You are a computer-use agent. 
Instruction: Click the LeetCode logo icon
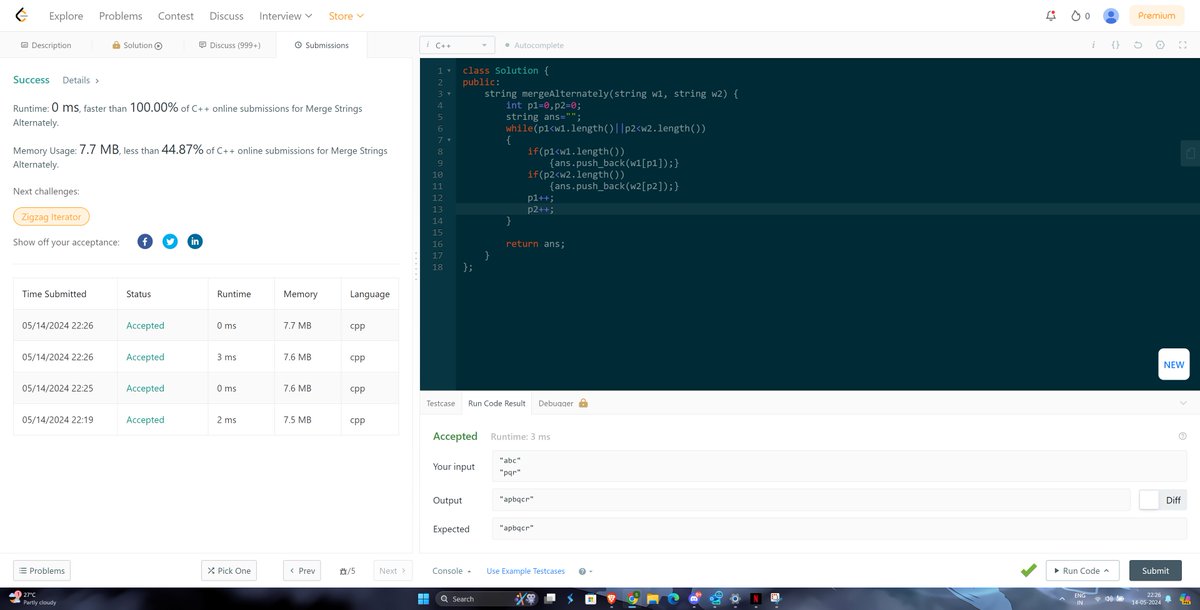[x=22, y=15]
